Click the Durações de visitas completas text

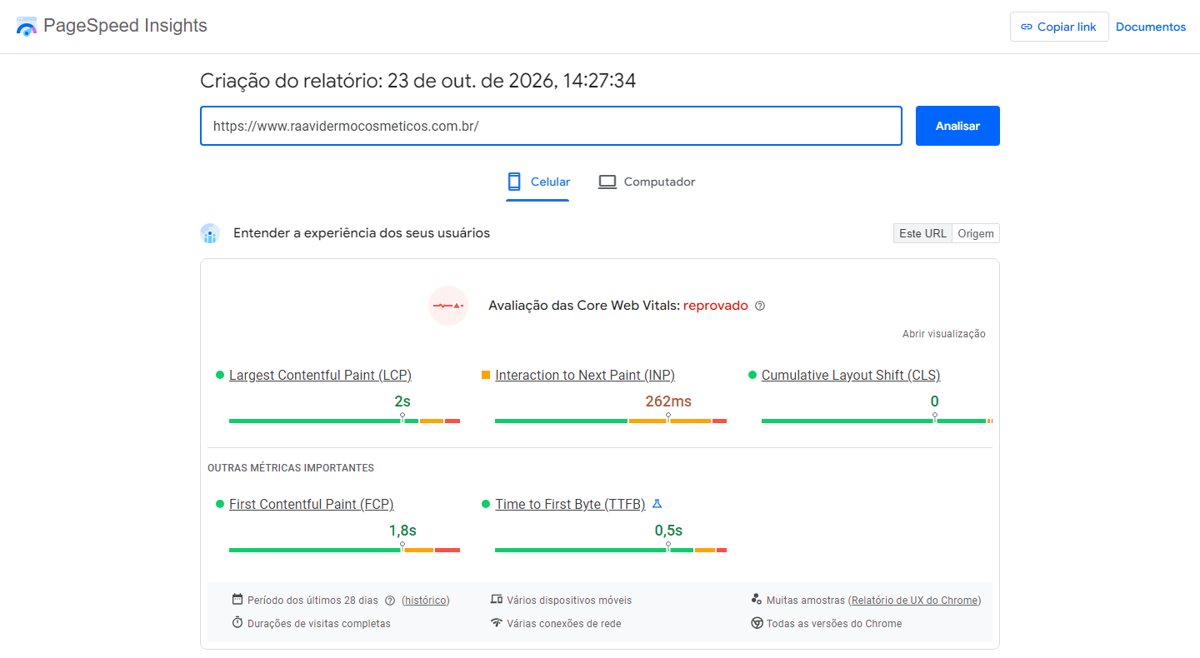pos(319,623)
